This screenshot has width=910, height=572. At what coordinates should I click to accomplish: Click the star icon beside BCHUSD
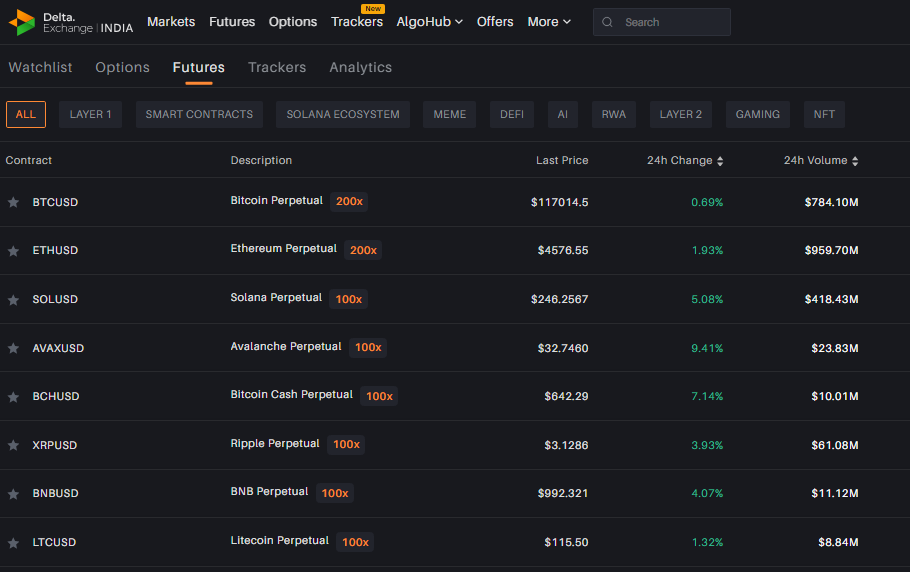(x=13, y=397)
